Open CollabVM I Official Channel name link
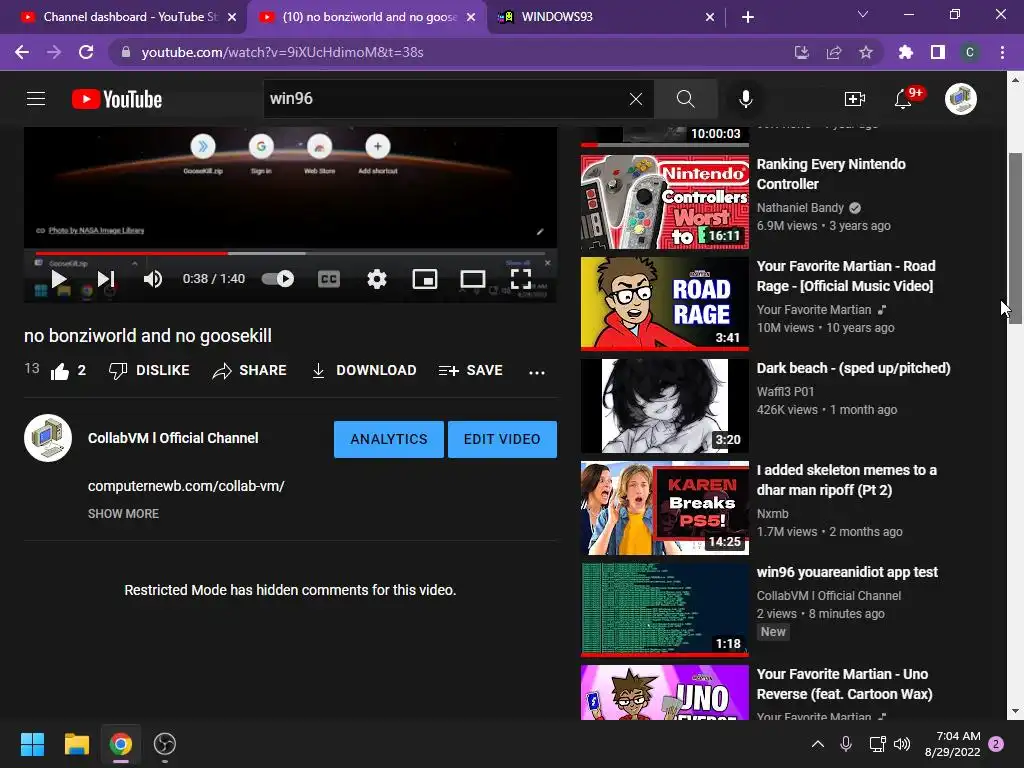 coord(173,438)
